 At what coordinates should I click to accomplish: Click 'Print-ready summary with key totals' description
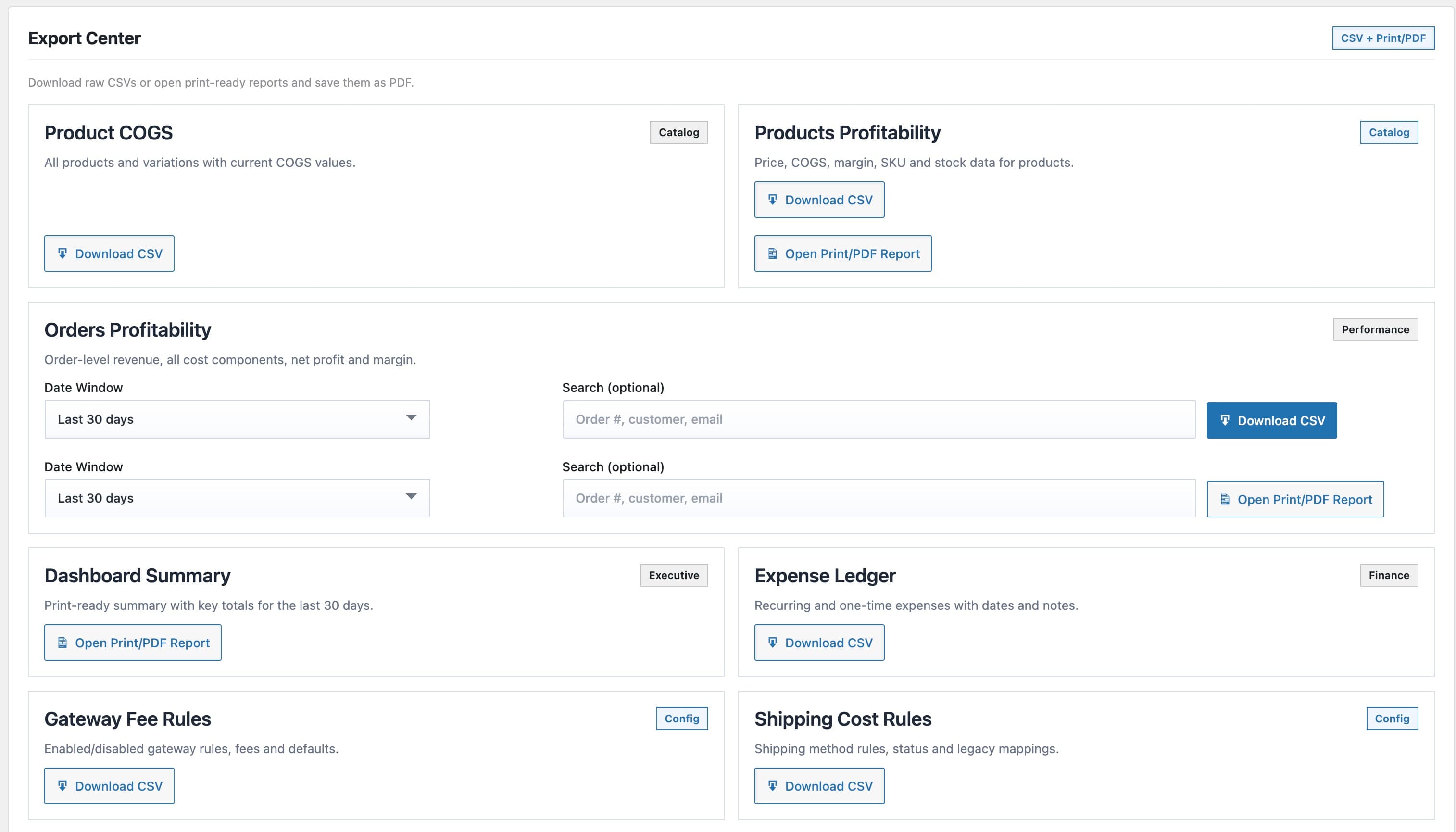click(209, 605)
